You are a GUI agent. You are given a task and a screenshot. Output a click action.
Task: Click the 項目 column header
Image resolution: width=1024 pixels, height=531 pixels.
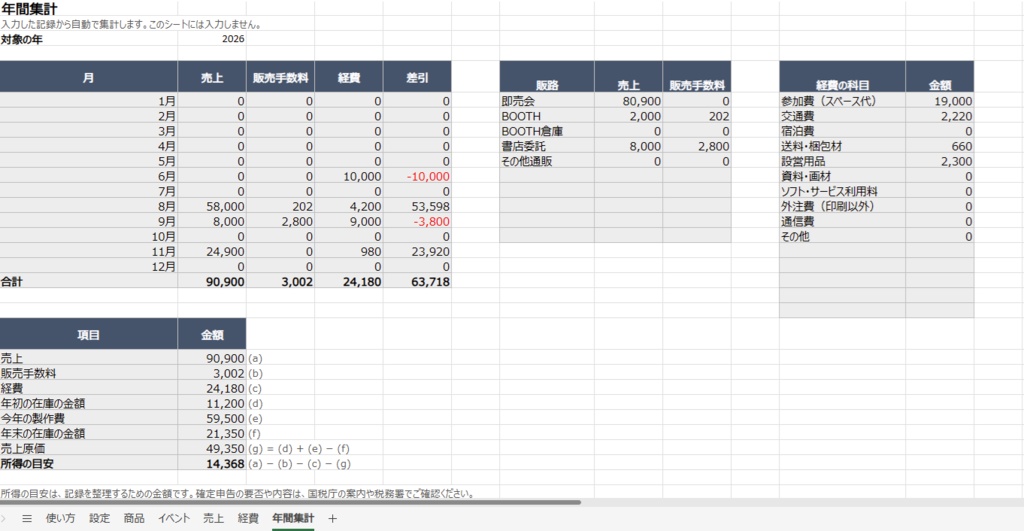coord(89,334)
